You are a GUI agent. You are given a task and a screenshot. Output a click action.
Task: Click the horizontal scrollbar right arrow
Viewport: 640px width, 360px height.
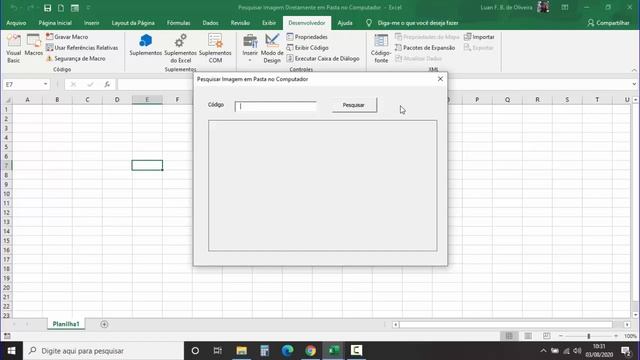coord(627,324)
